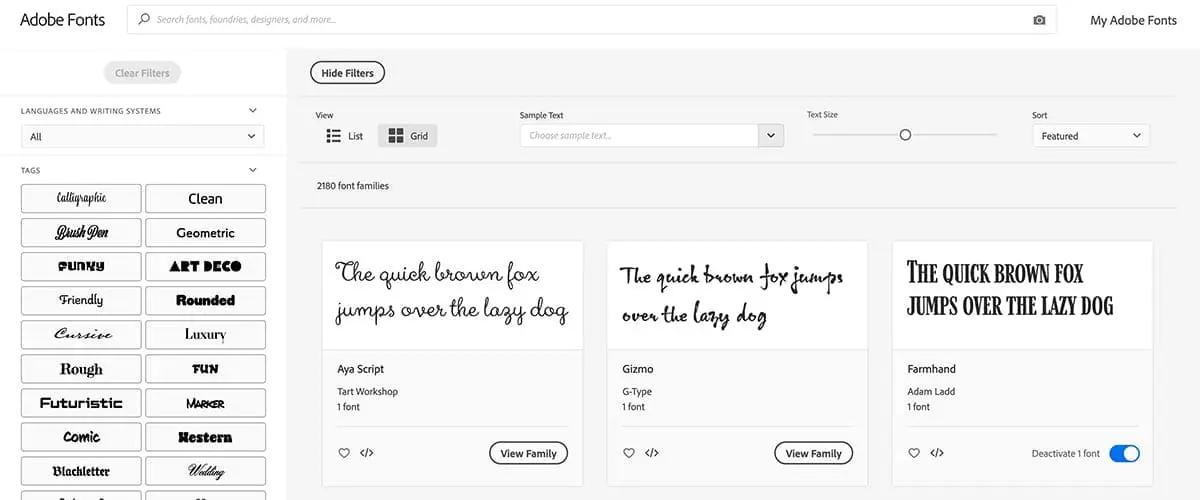Go to Adobe Fonts home logo
Image resolution: width=1200 pixels, height=500 pixels.
62,20
